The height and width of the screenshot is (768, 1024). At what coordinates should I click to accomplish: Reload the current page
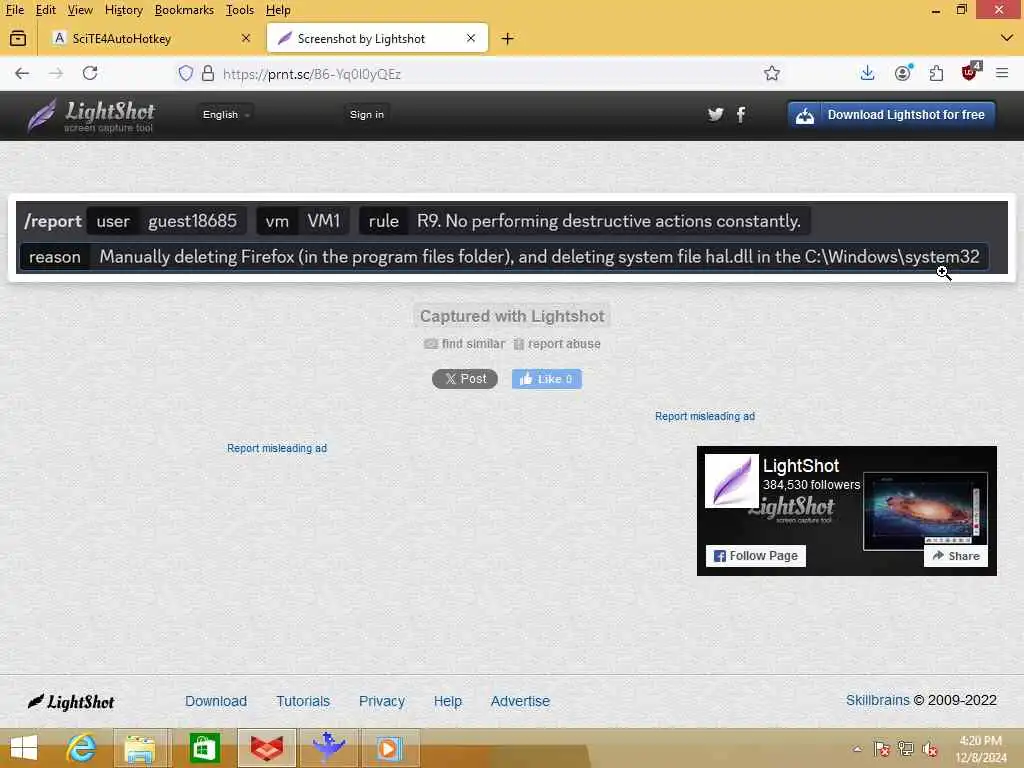(90, 73)
